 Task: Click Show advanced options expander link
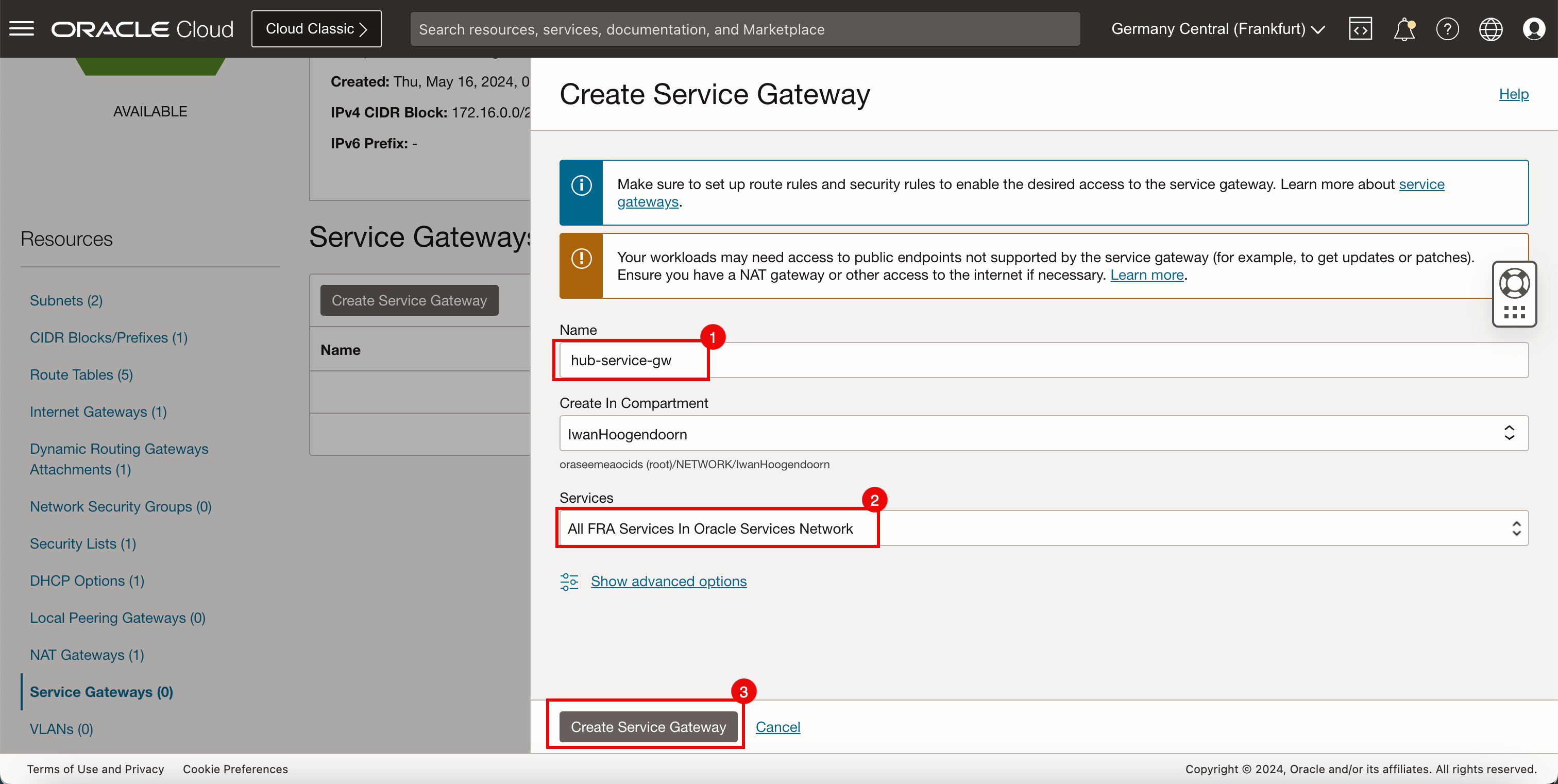(x=668, y=581)
